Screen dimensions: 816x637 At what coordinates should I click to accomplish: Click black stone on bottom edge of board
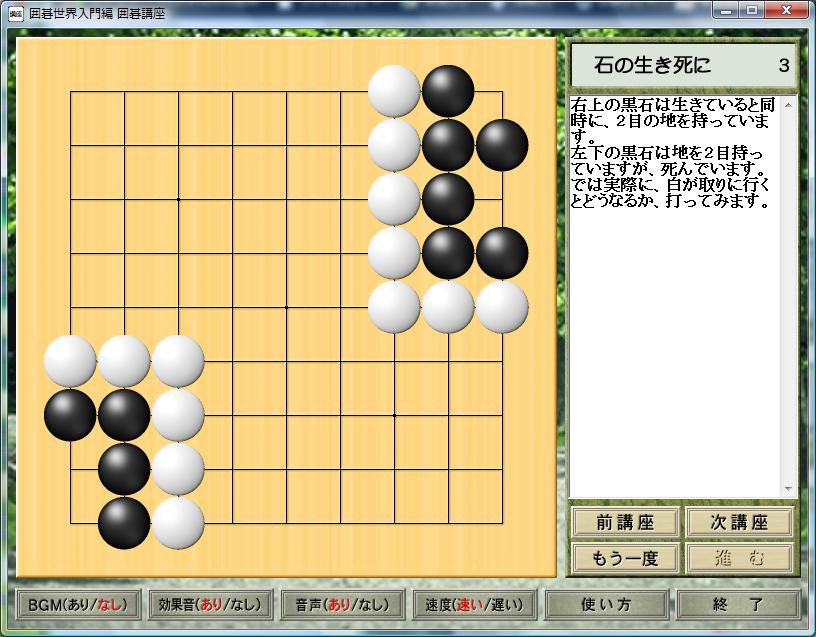pos(124,523)
